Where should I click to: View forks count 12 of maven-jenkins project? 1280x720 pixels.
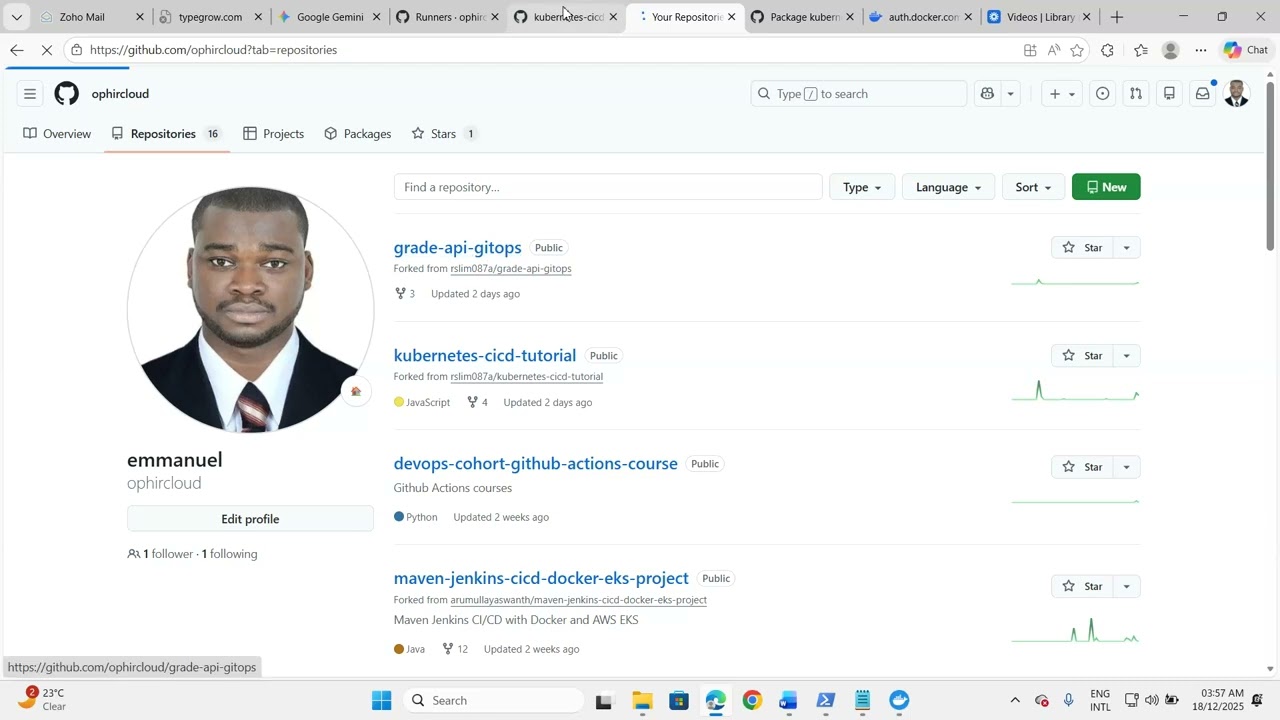tap(455, 649)
